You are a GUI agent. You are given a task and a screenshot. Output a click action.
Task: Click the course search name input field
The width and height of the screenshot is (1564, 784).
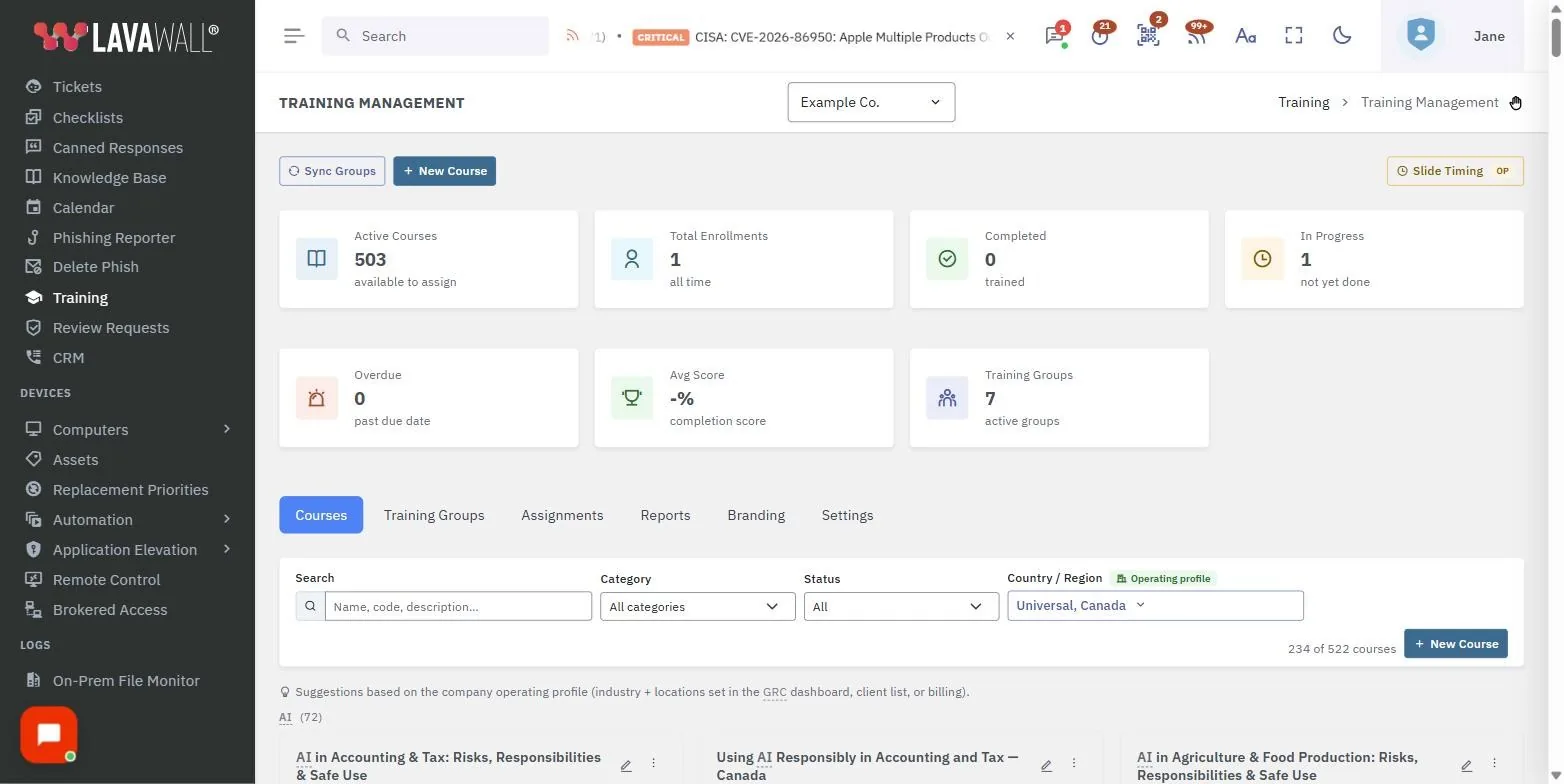point(458,606)
